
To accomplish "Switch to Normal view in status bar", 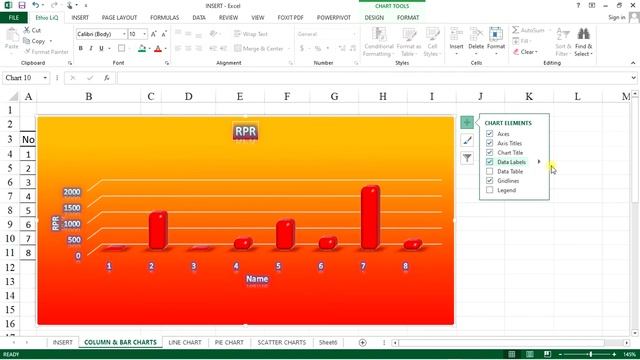I will coord(511,354).
